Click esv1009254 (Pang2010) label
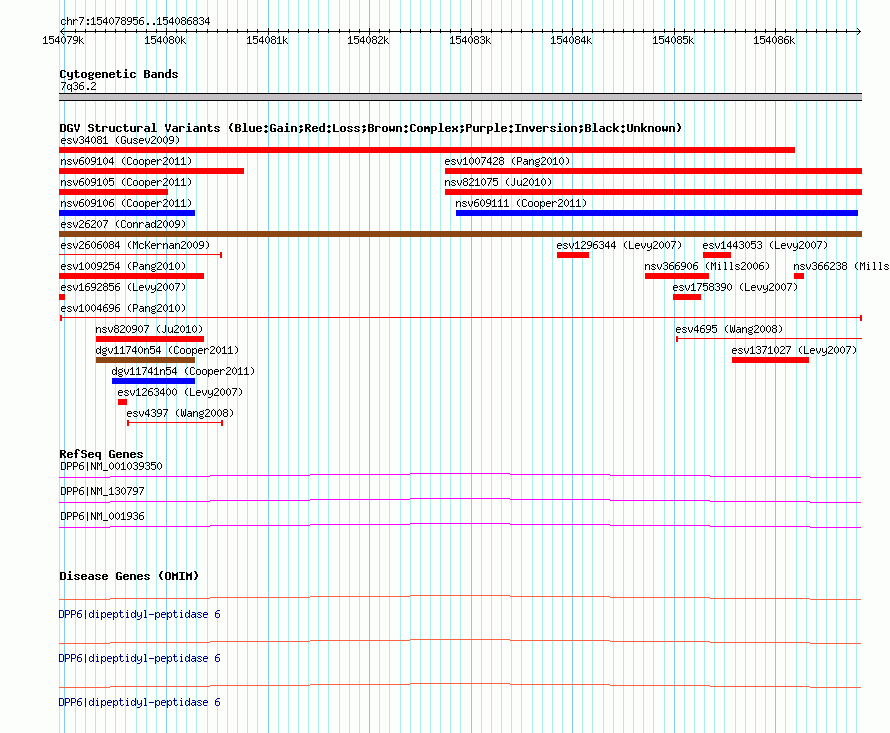Image resolution: width=890 pixels, height=733 pixels. 123,266
